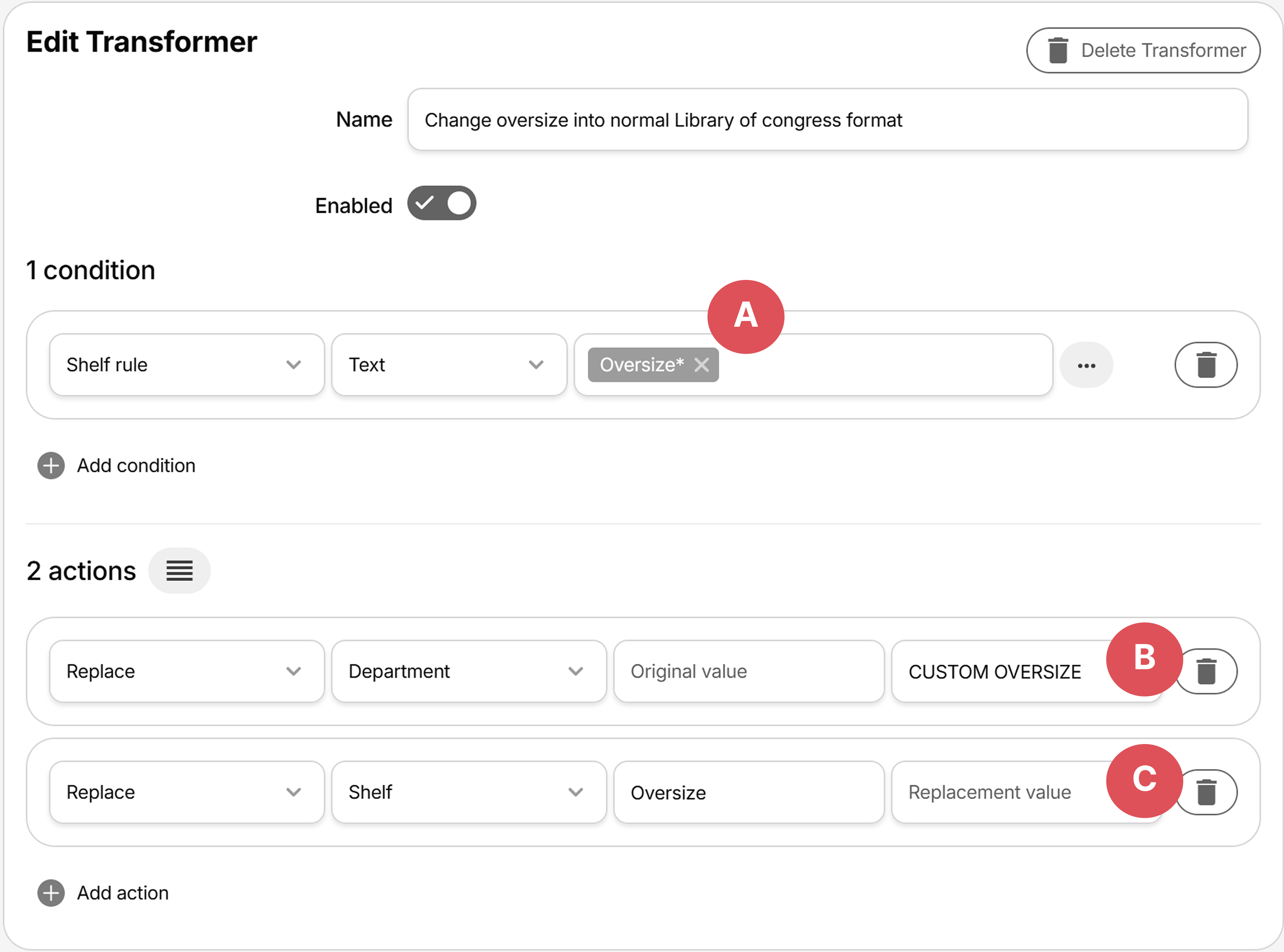Open the three-dots options for condition
This screenshot has height=952, width=1284.
click(x=1086, y=365)
